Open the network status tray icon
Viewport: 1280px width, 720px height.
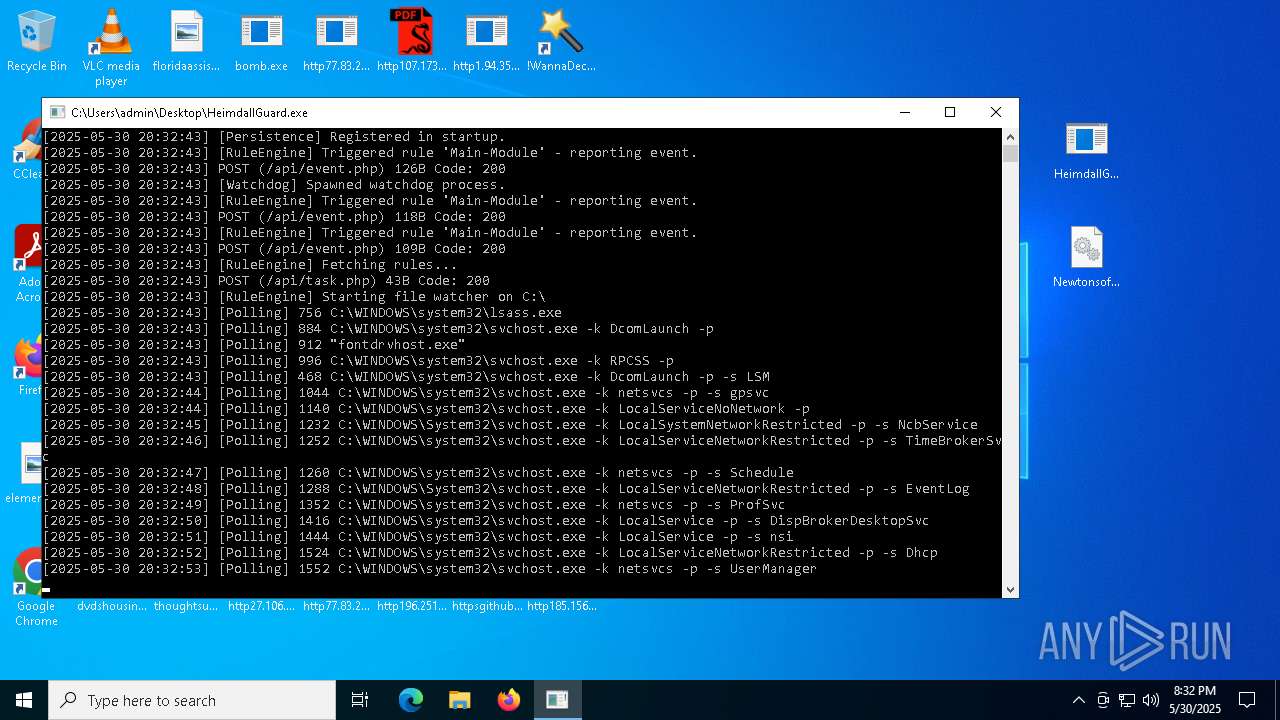click(1127, 700)
